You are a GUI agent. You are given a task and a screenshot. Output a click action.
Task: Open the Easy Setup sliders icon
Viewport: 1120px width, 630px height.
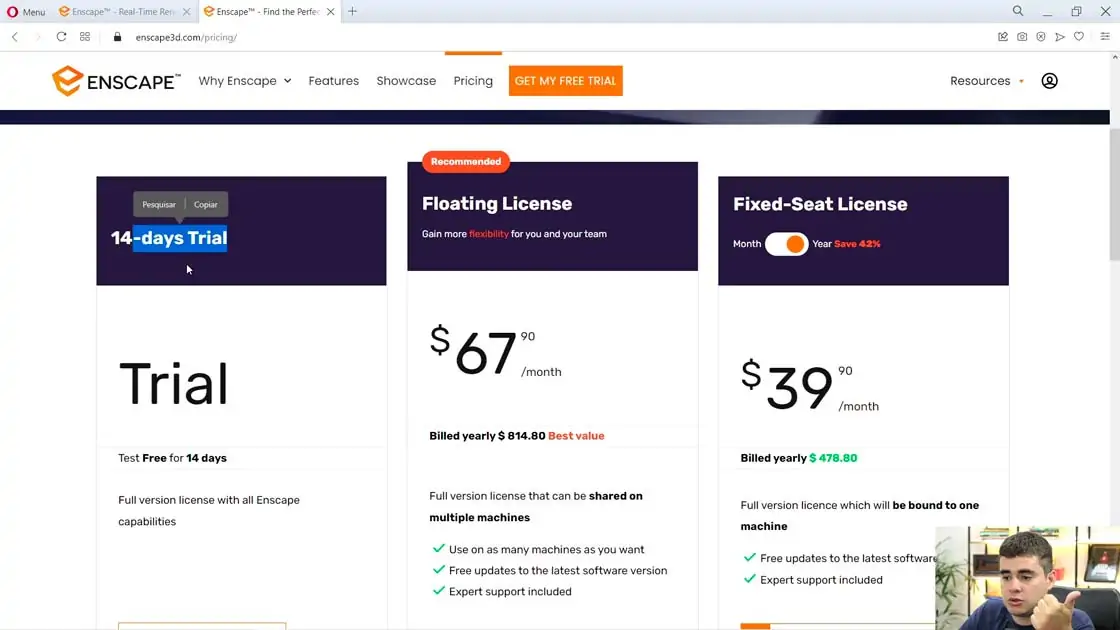click(x=1105, y=36)
